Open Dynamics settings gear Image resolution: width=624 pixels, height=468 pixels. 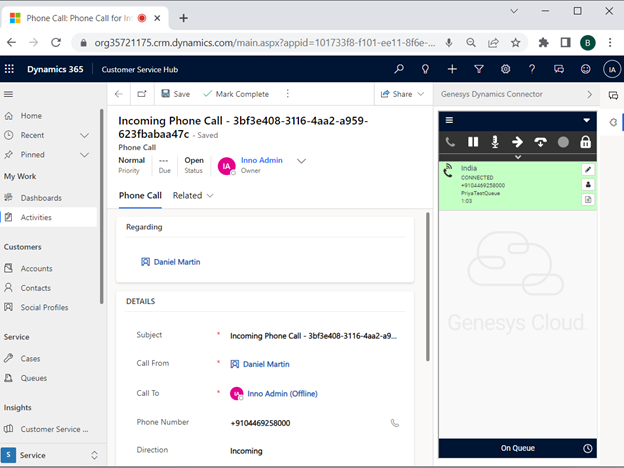tap(505, 69)
